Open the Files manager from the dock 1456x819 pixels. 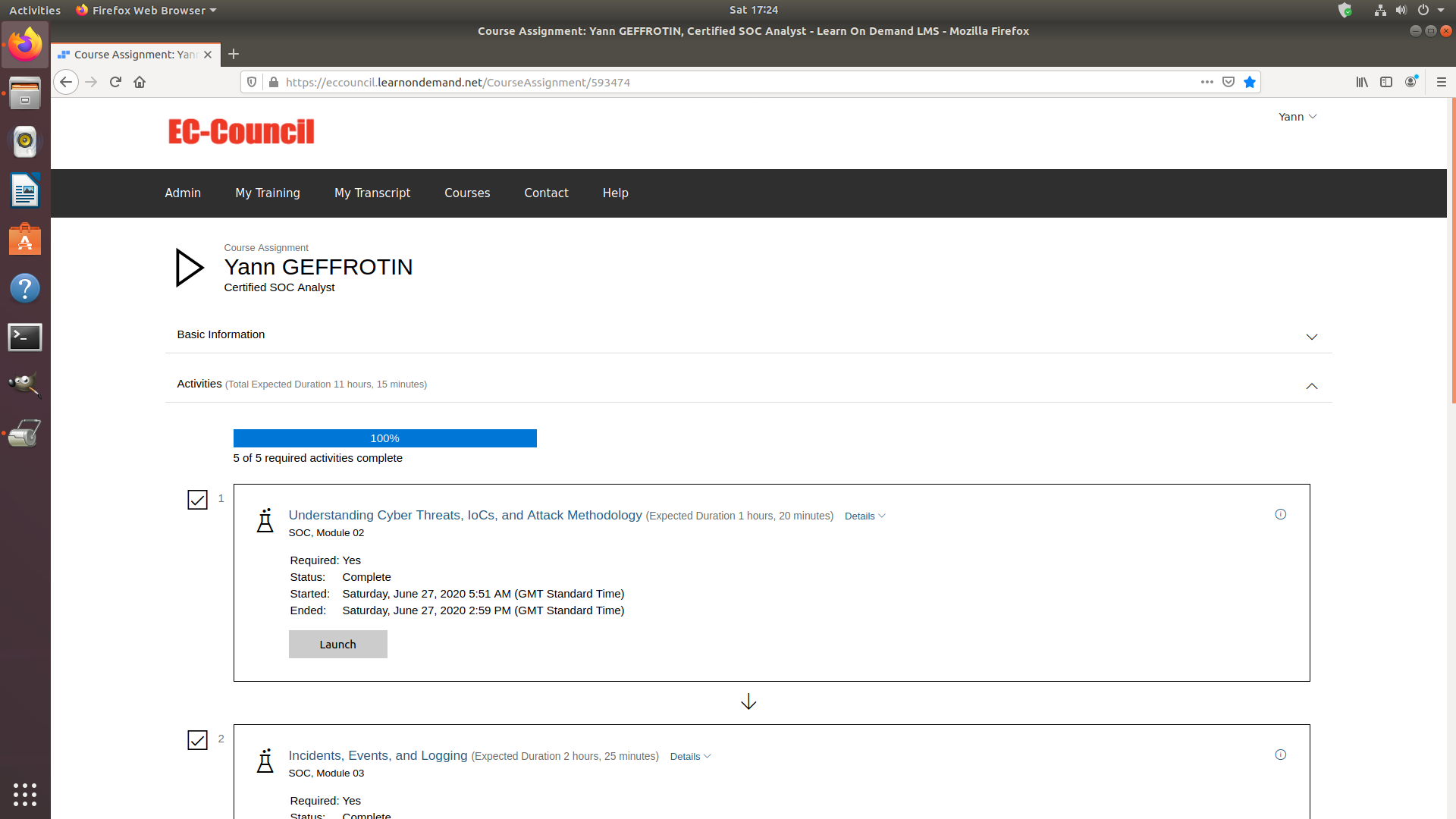point(25,93)
